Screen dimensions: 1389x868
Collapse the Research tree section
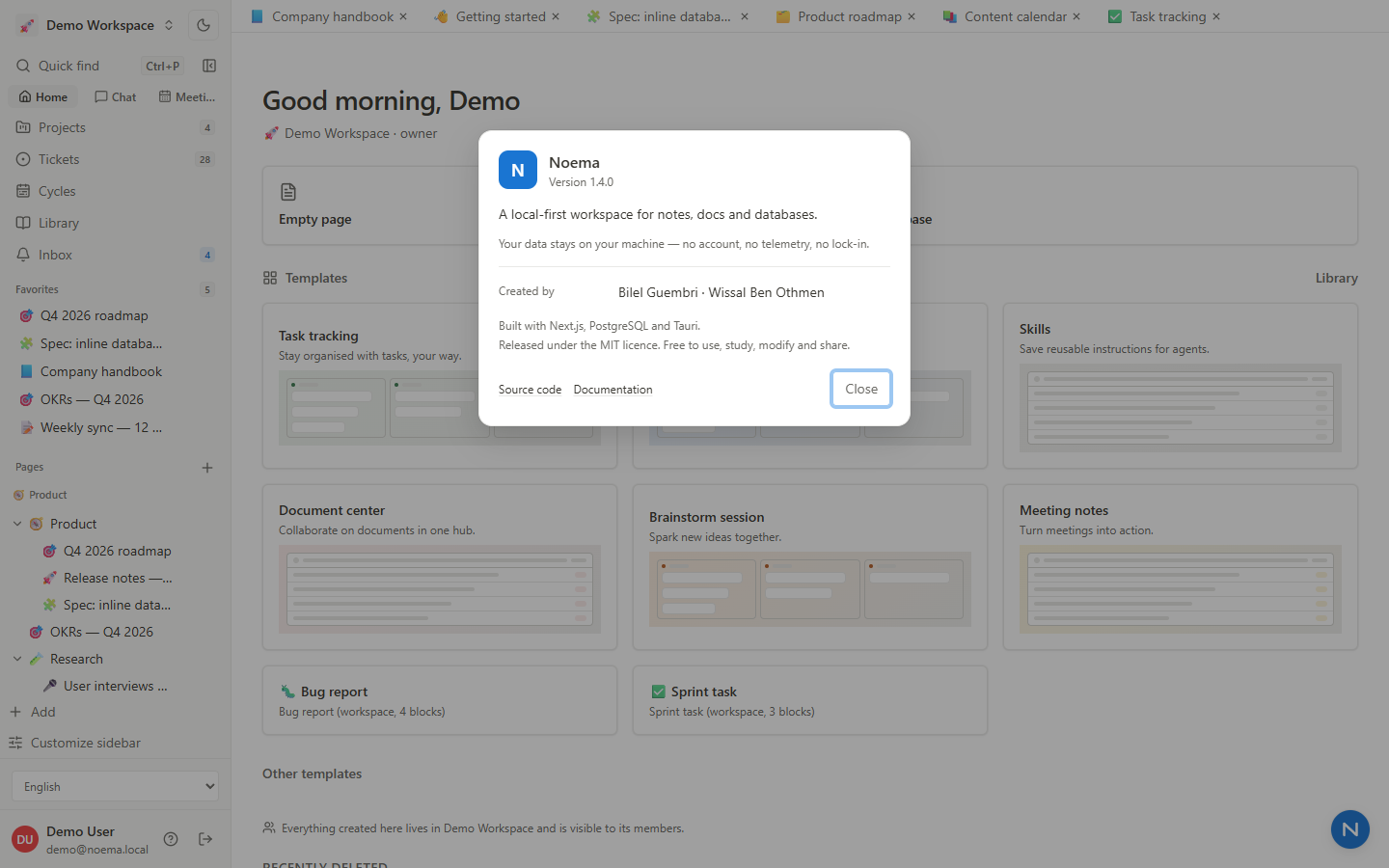[17, 659]
